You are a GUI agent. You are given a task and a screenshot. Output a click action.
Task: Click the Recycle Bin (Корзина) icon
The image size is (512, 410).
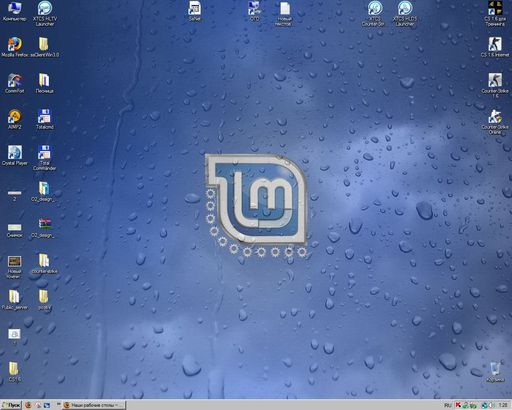point(495,372)
